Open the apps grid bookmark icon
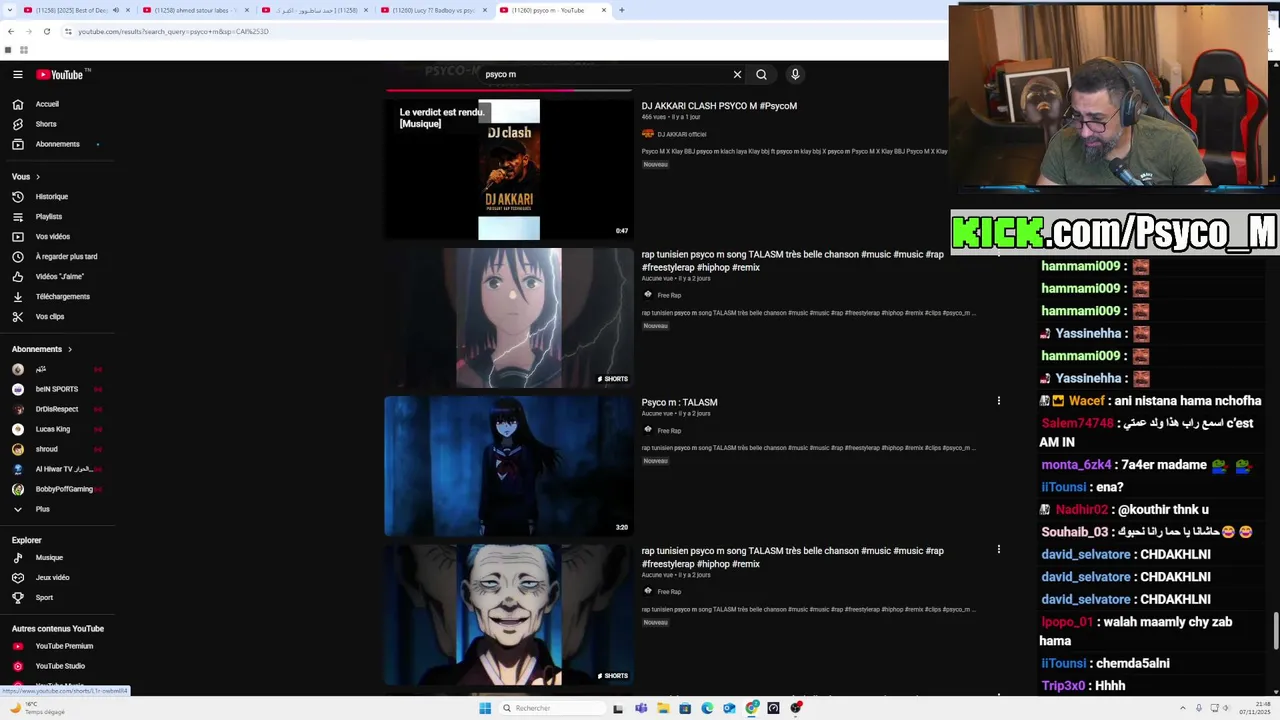The image size is (1280, 720). coord(24,50)
